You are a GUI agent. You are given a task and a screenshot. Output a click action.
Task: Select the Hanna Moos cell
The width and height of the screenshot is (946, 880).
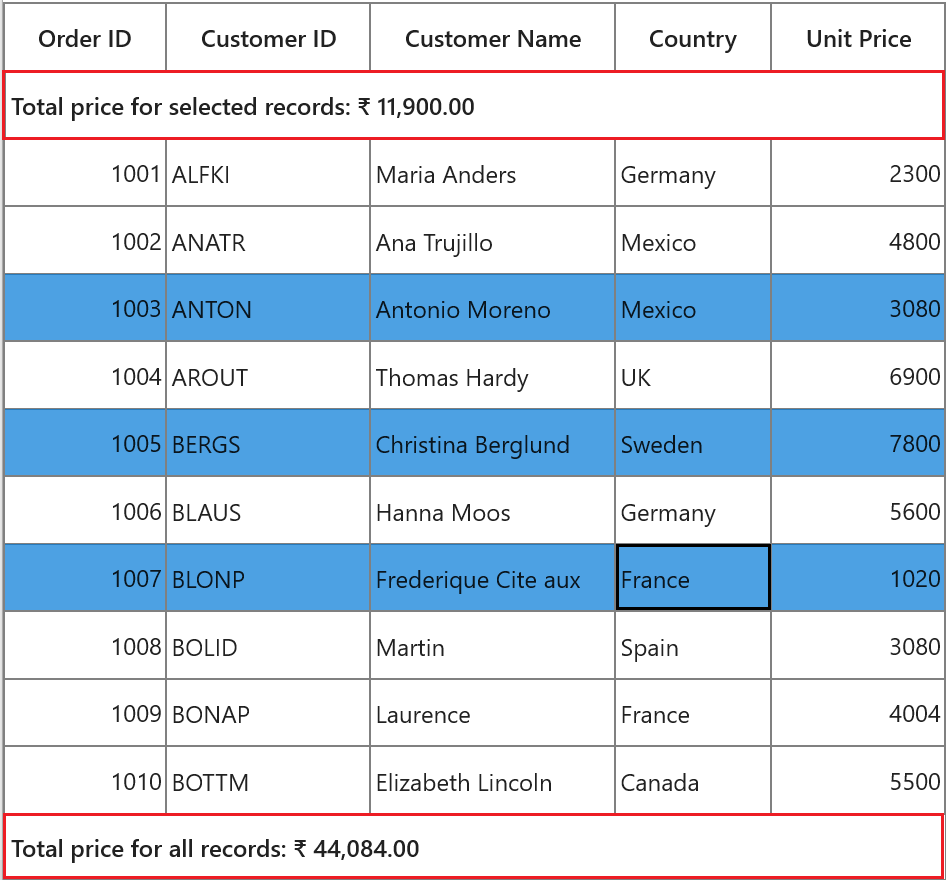(492, 511)
